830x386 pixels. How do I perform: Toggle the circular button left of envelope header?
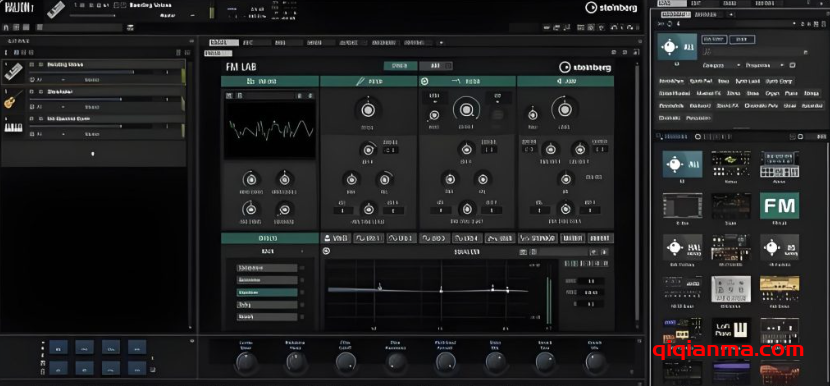coord(326,252)
